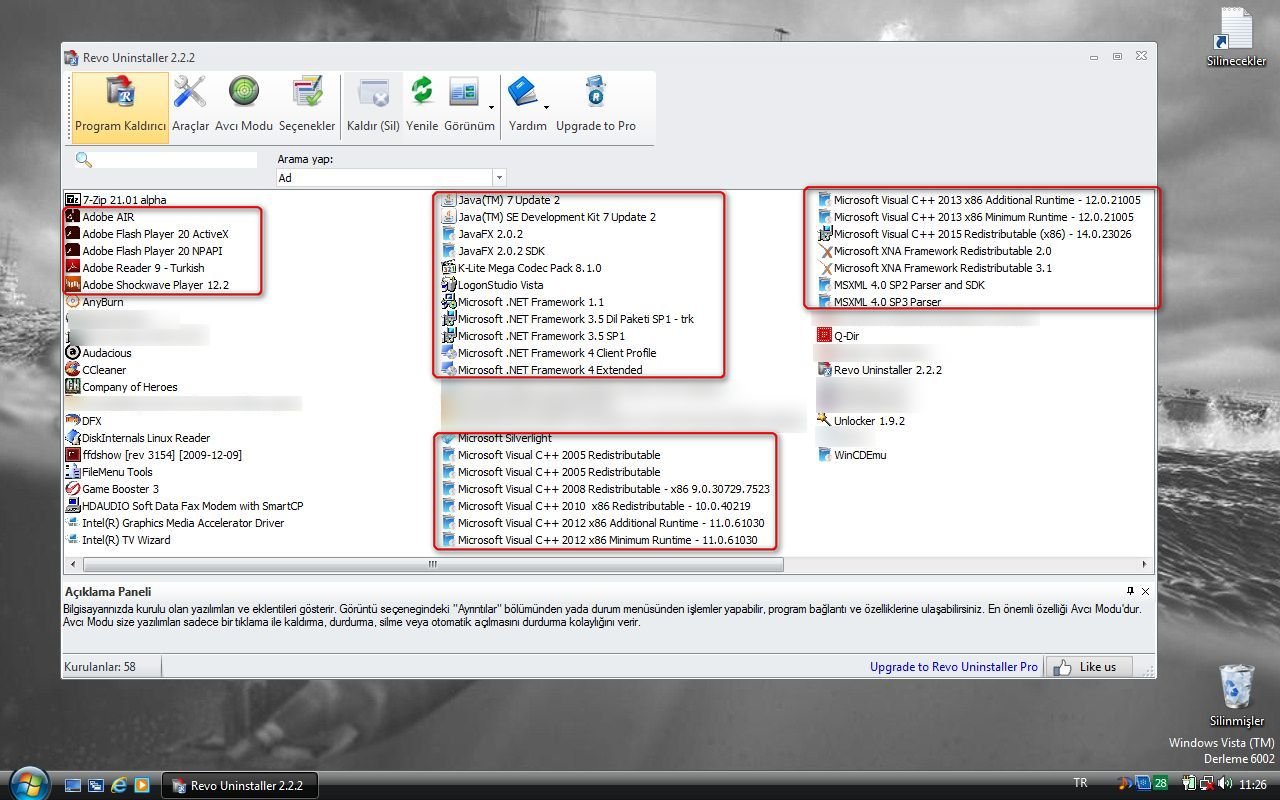Viewport: 1280px width, 800px height.
Task: Select Audacious in the program list
Action: tap(98, 353)
